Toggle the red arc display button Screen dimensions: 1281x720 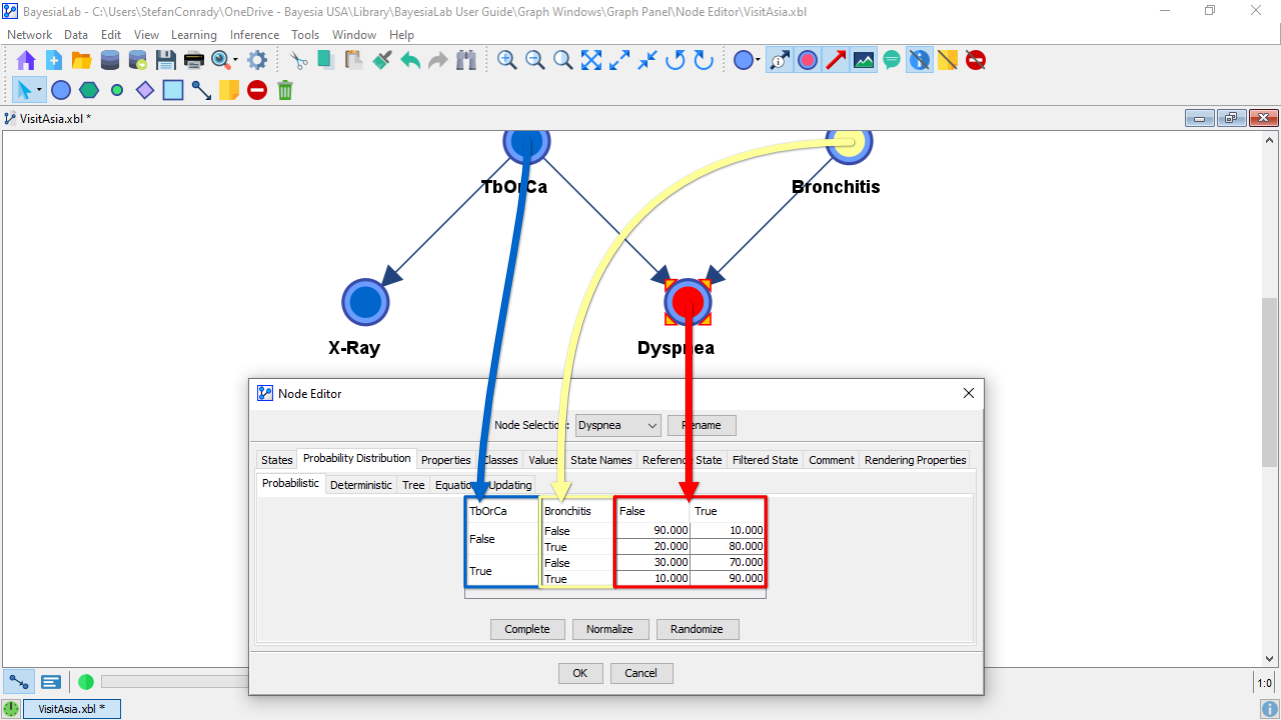coord(836,60)
